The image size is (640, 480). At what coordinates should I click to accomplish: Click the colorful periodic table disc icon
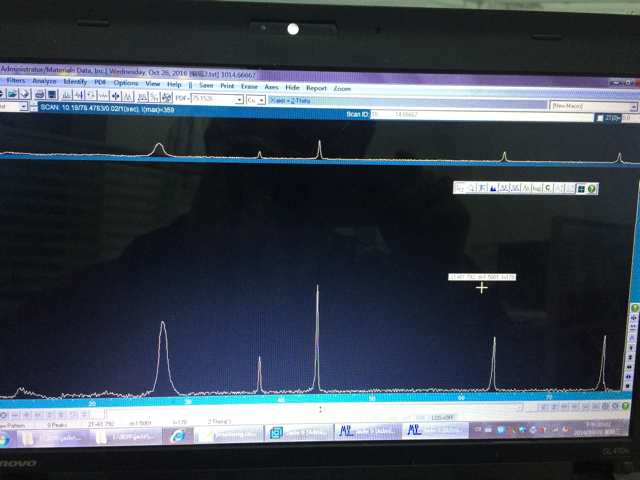coord(167,98)
